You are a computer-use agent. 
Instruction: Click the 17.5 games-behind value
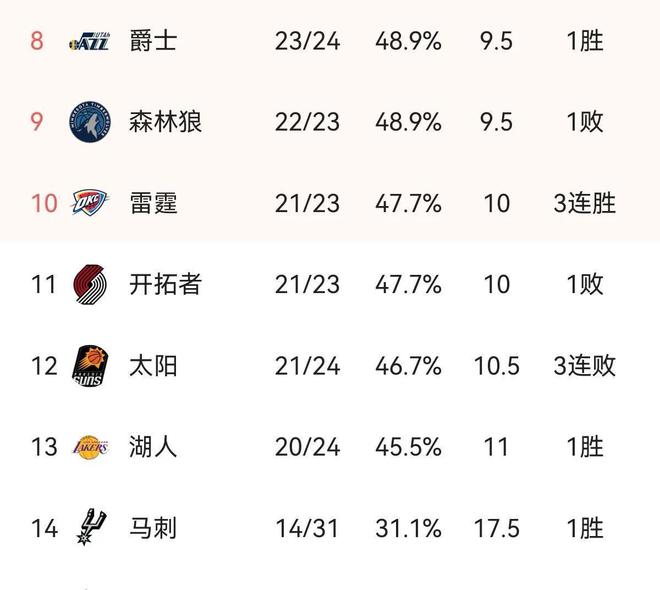[x=497, y=529]
